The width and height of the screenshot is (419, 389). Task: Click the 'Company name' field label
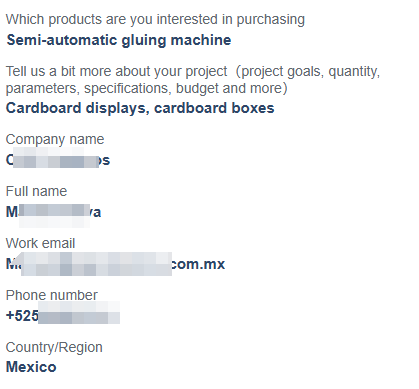pos(55,139)
